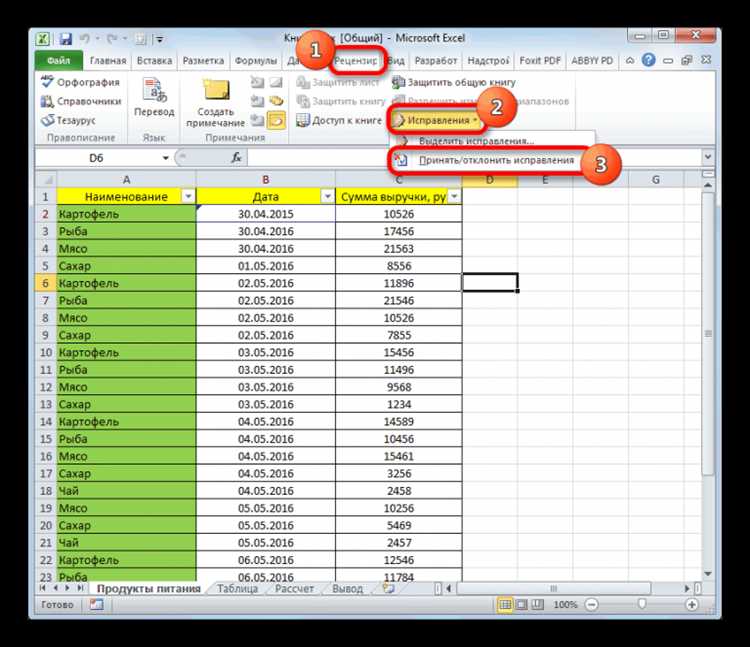Open the Наименование column filter dropdown
Viewport: 750px width, 647px height.
(188, 197)
